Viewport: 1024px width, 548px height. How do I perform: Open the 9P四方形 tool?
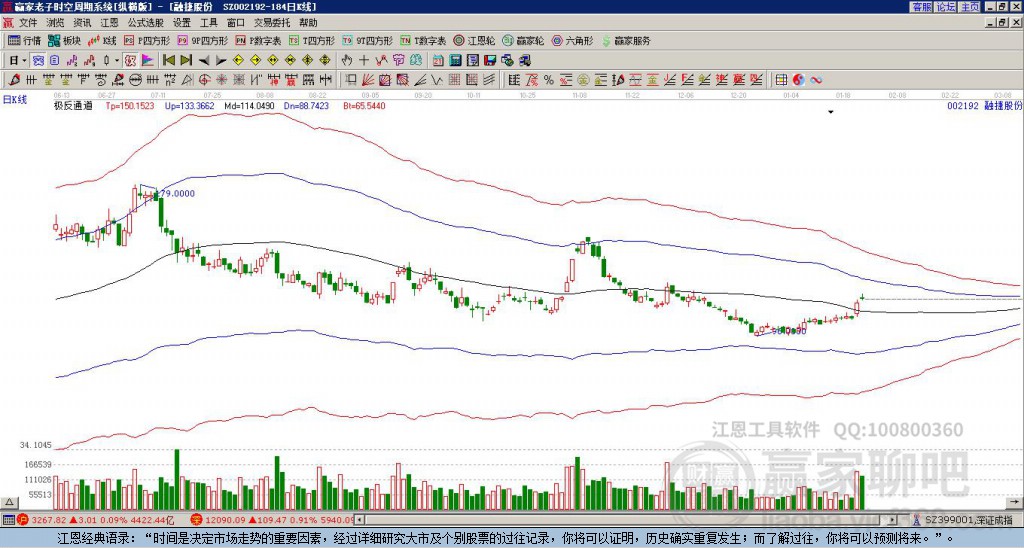(x=202, y=40)
